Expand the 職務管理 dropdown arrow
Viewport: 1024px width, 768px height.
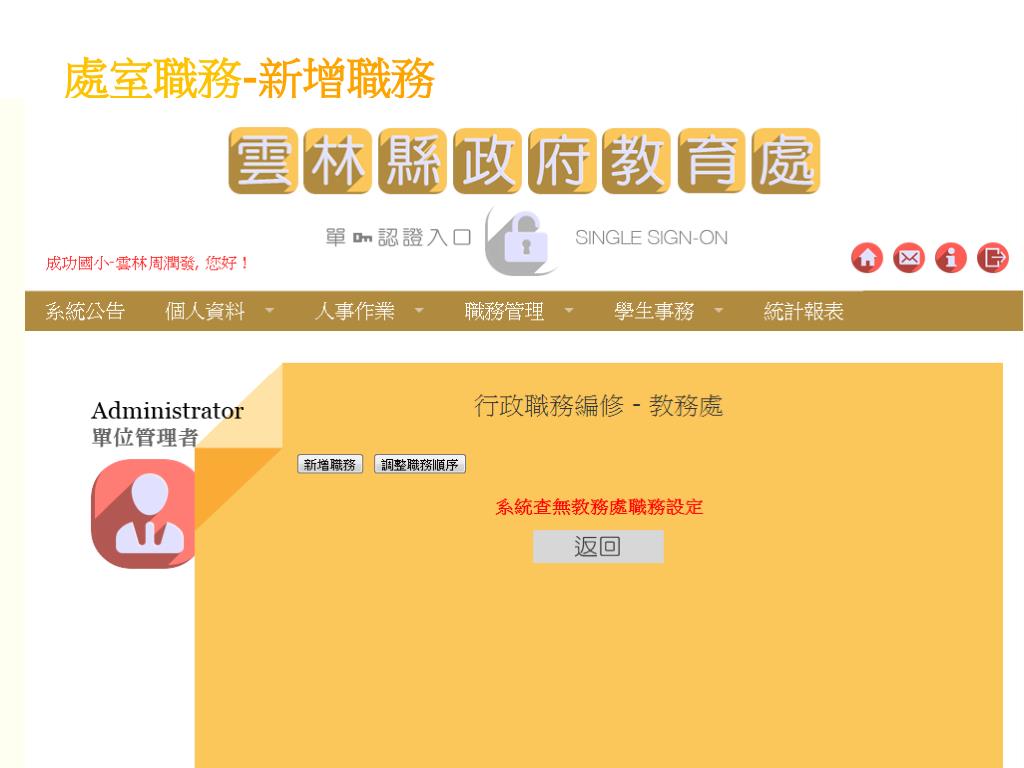point(569,311)
